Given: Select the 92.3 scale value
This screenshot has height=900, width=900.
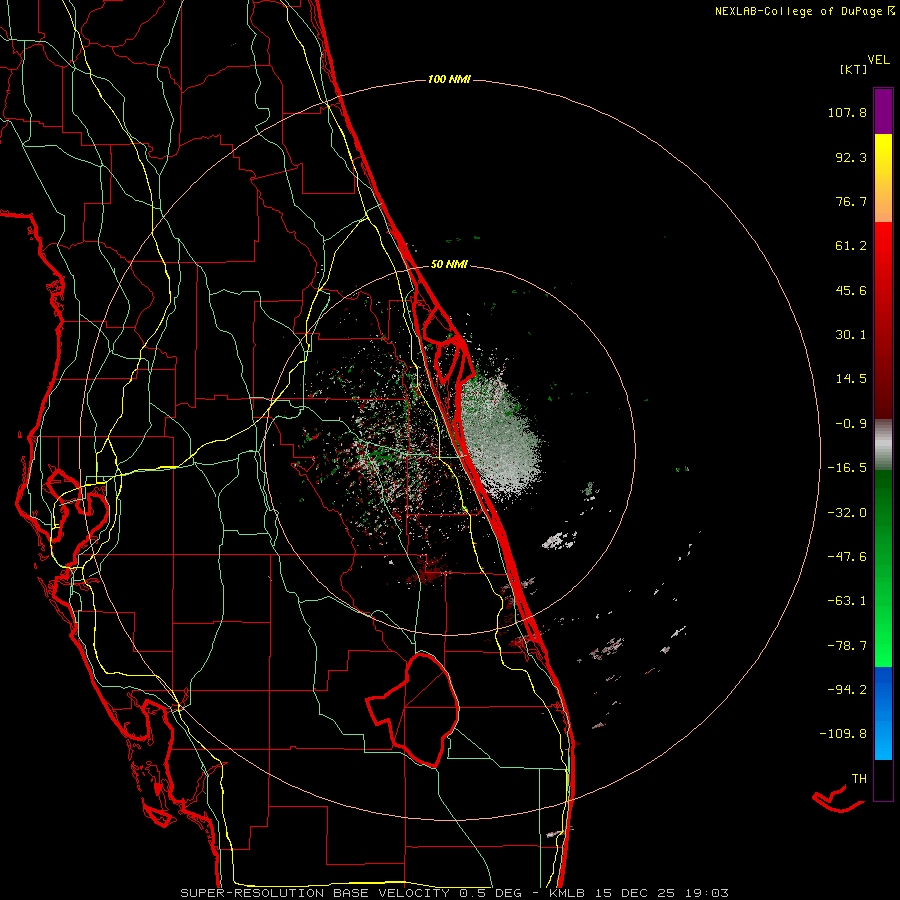Looking at the screenshot, I should [x=851, y=157].
